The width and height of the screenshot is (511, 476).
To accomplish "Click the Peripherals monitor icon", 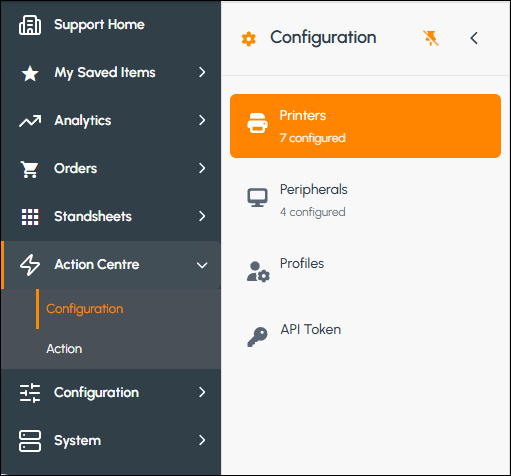I will click(257, 197).
